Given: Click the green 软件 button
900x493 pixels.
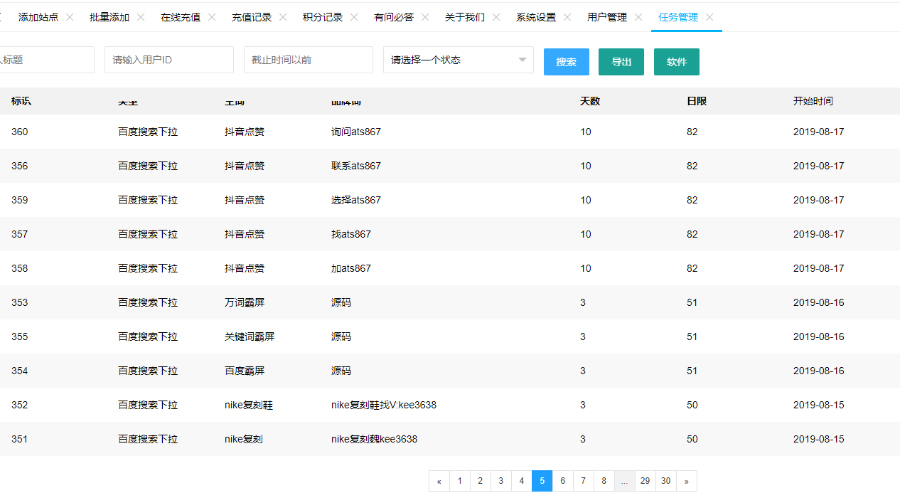Looking at the screenshot, I should pyautogui.click(x=676, y=62).
